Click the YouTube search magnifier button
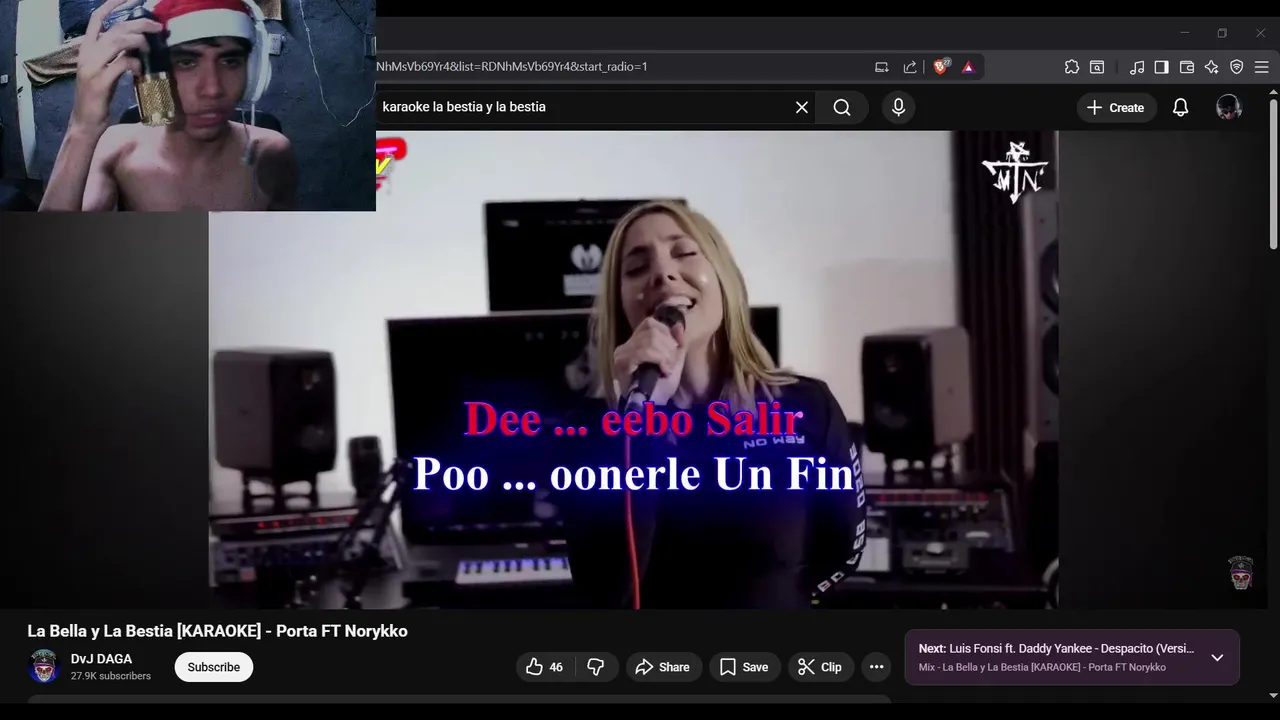The width and height of the screenshot is (1280, 720). click(x=842, y=107)
